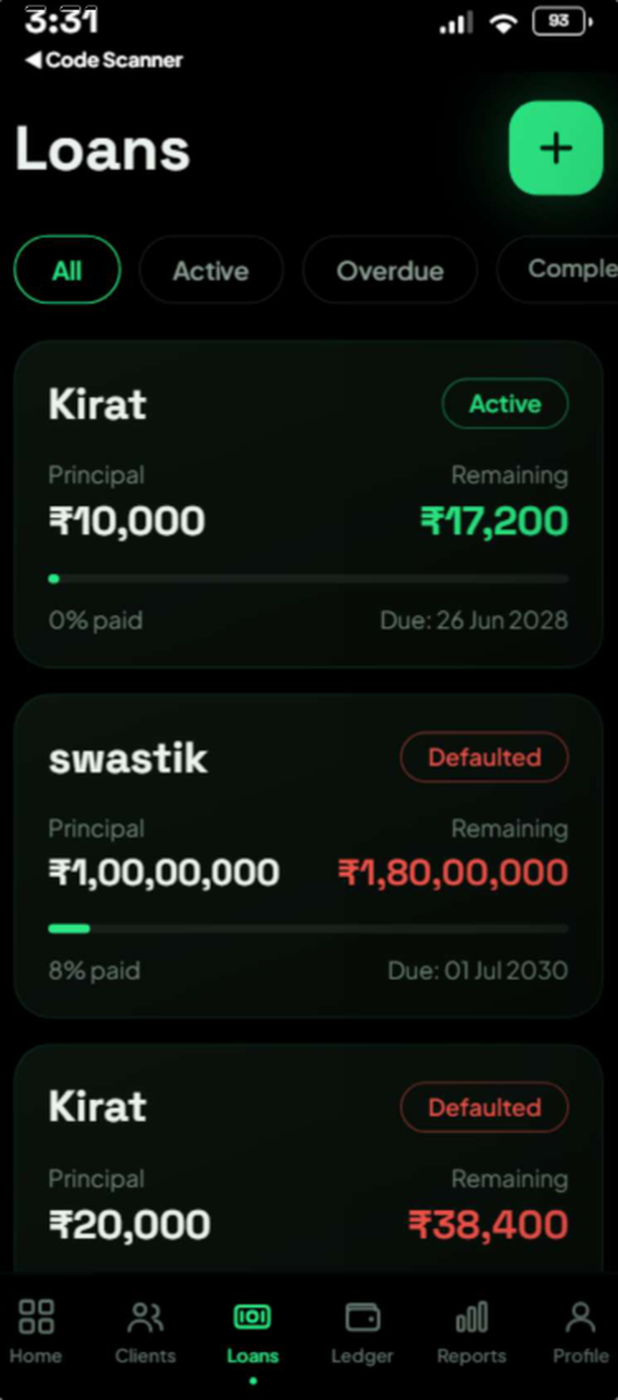This screenshot has width=618, height=1400.
Task: Click Kirat's 0% paid progress bar
Action: tap(308, 578)
